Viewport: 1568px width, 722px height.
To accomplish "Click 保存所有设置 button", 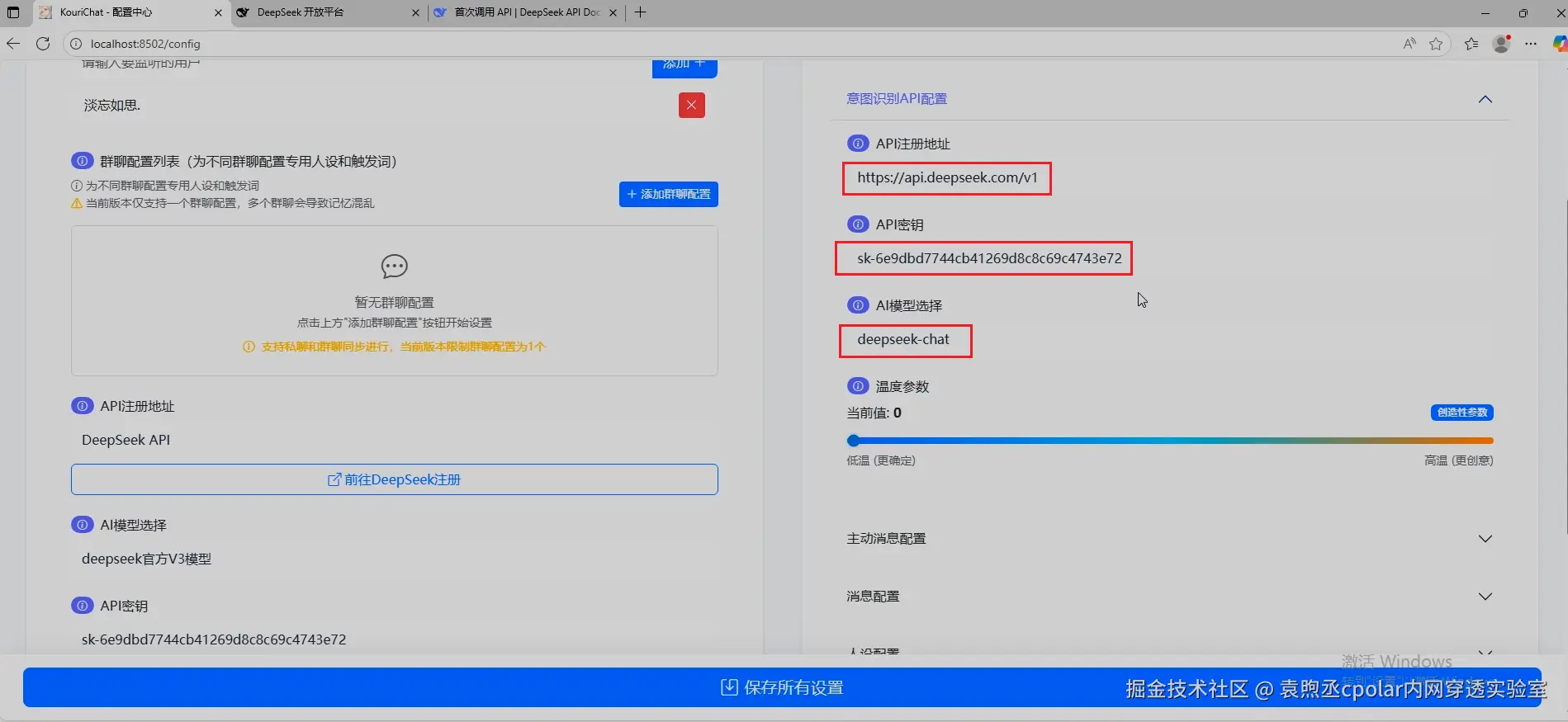I will (782, 687).
